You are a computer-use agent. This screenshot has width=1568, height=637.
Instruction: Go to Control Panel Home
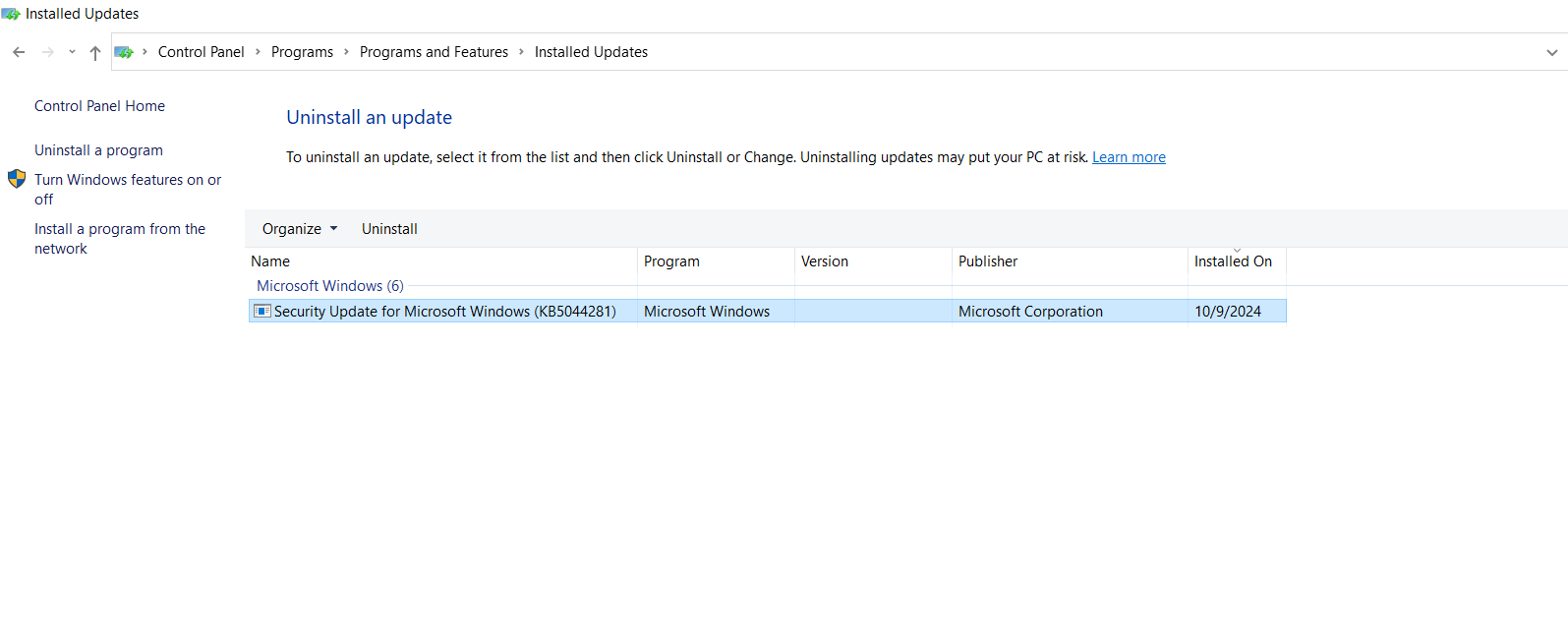click(99, 106)
